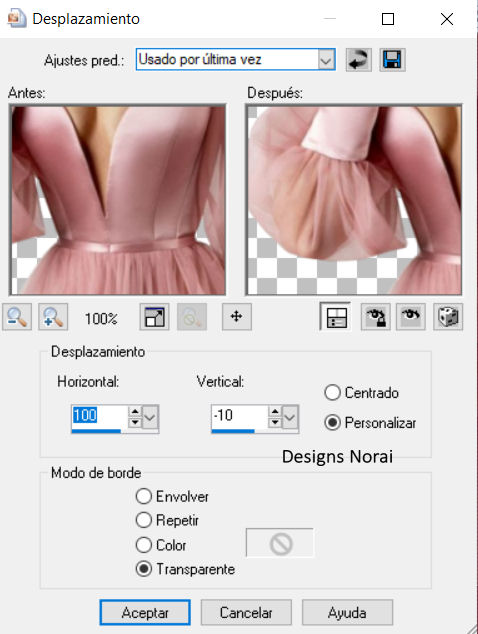This screenshot has height=634, width=478.
Task: Zoom out the preview with minus magnifier
Action: click(17, 317)
